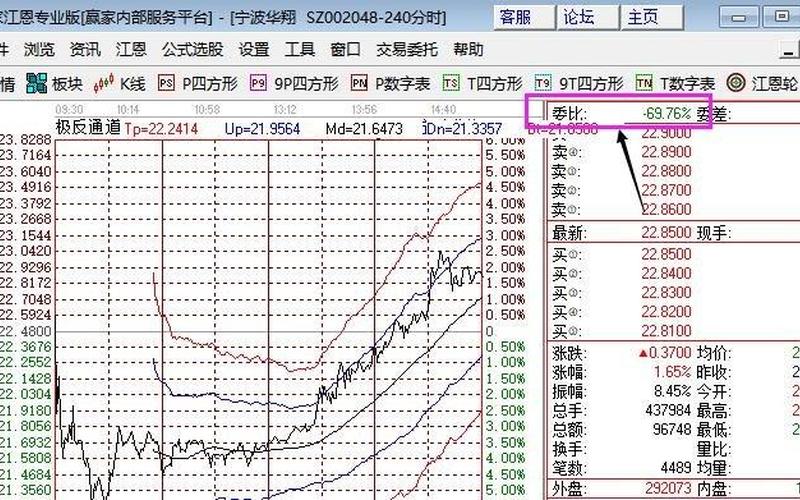The image size is (800, 500).
Task: Click the 振幅 value 8.45%
Action: pyautogui.click(x=672, y=391)
